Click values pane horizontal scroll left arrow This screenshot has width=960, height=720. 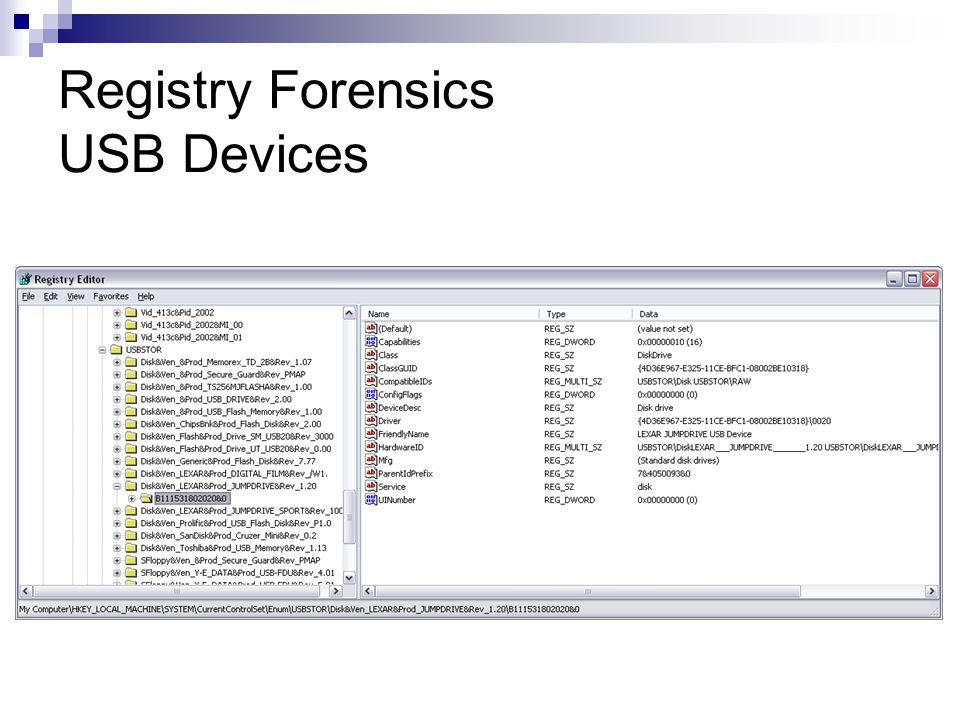pyautogui.click(x=368, y=591)
